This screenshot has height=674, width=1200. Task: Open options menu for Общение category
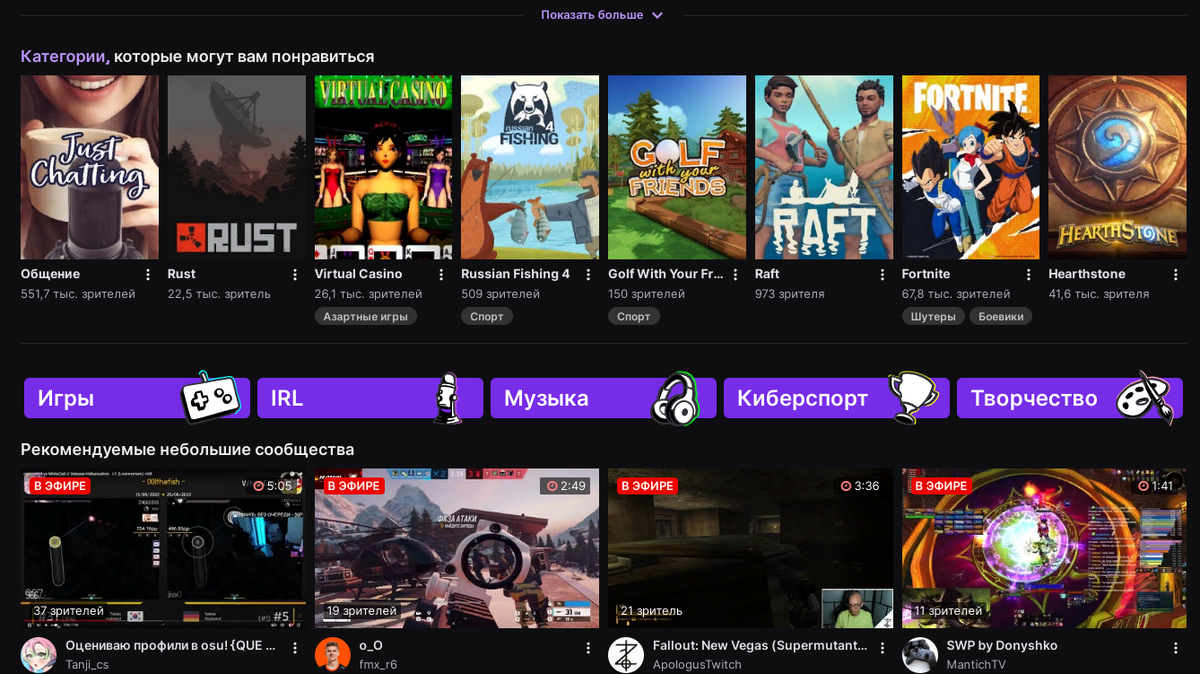(x=148, y=274)
